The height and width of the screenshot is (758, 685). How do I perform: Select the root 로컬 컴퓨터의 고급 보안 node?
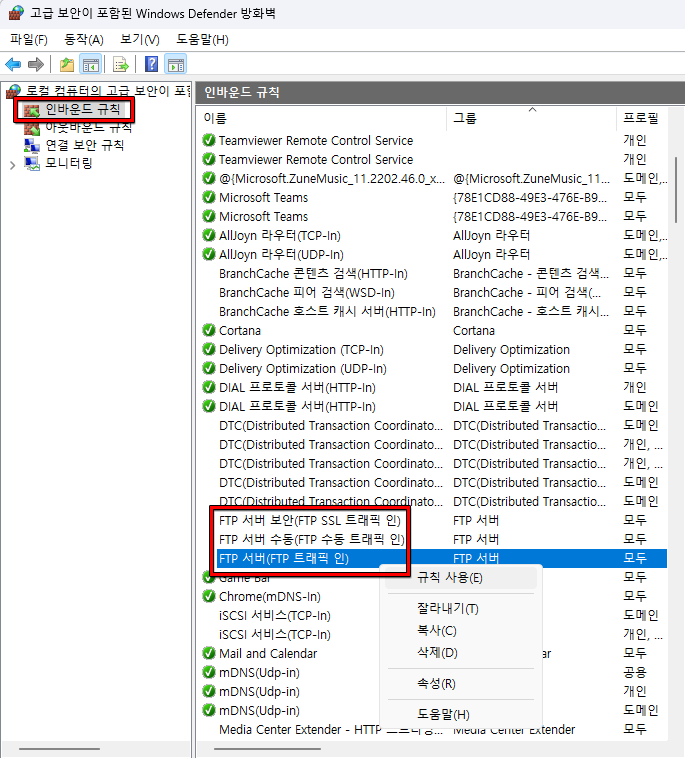108,91
